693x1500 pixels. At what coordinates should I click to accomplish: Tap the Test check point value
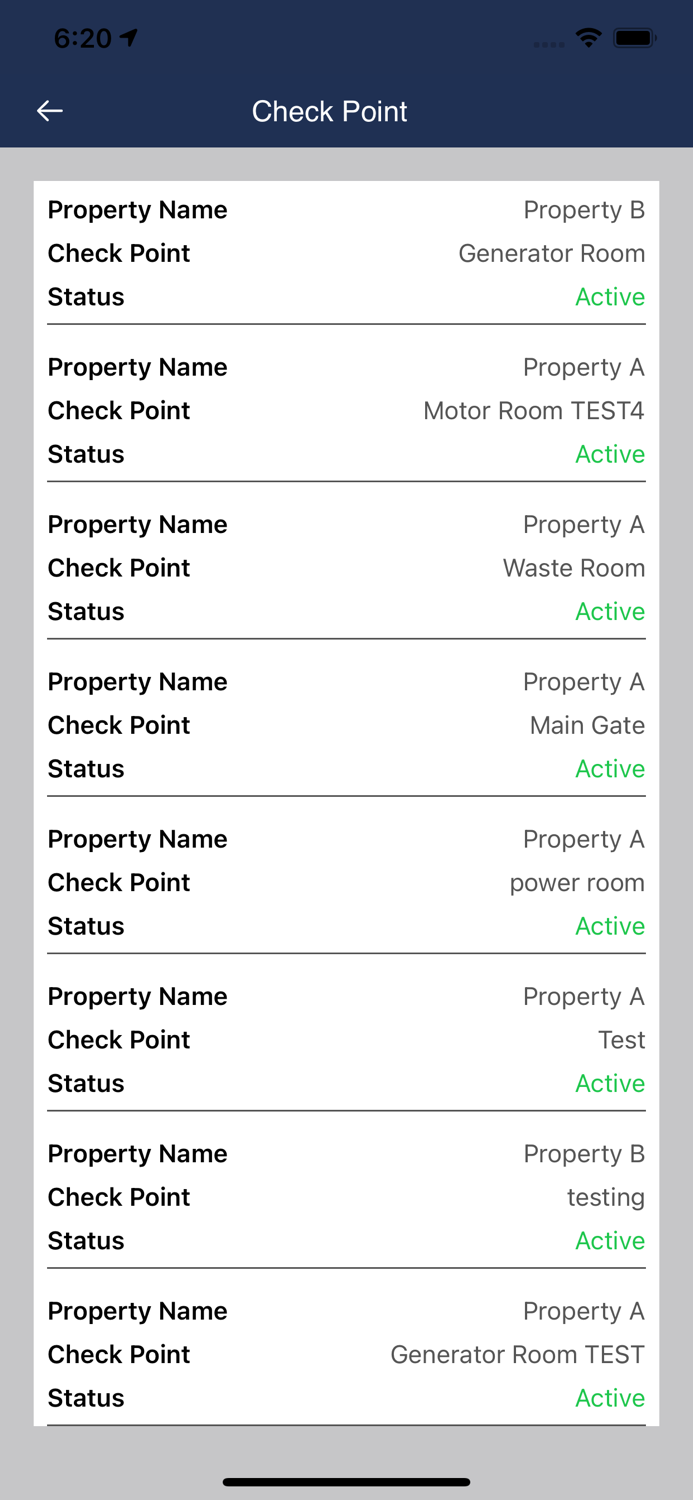pos(621,1040)
